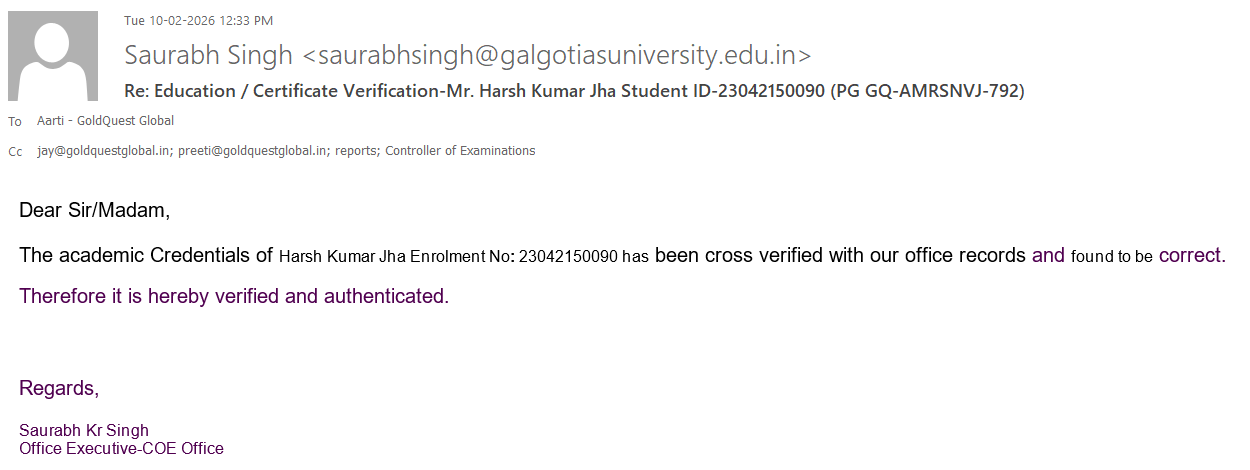The image size is (1250, 470).
Task: Click the To field label
Action: 15,121
